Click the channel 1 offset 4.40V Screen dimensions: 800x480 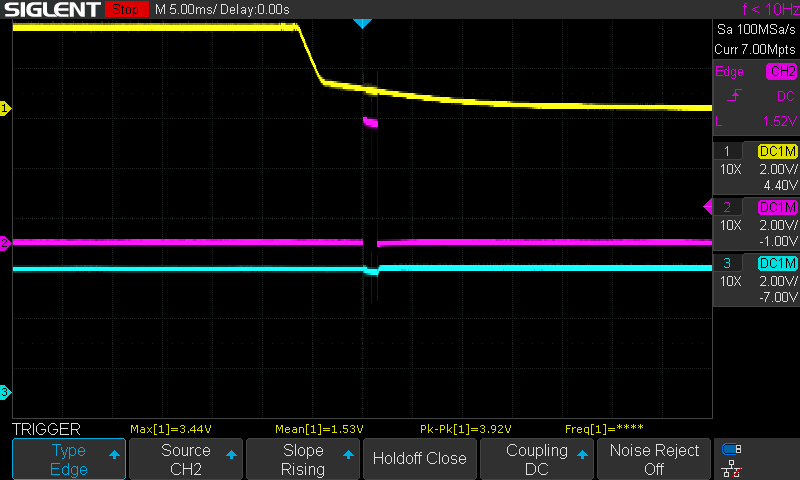click(780, 185)
